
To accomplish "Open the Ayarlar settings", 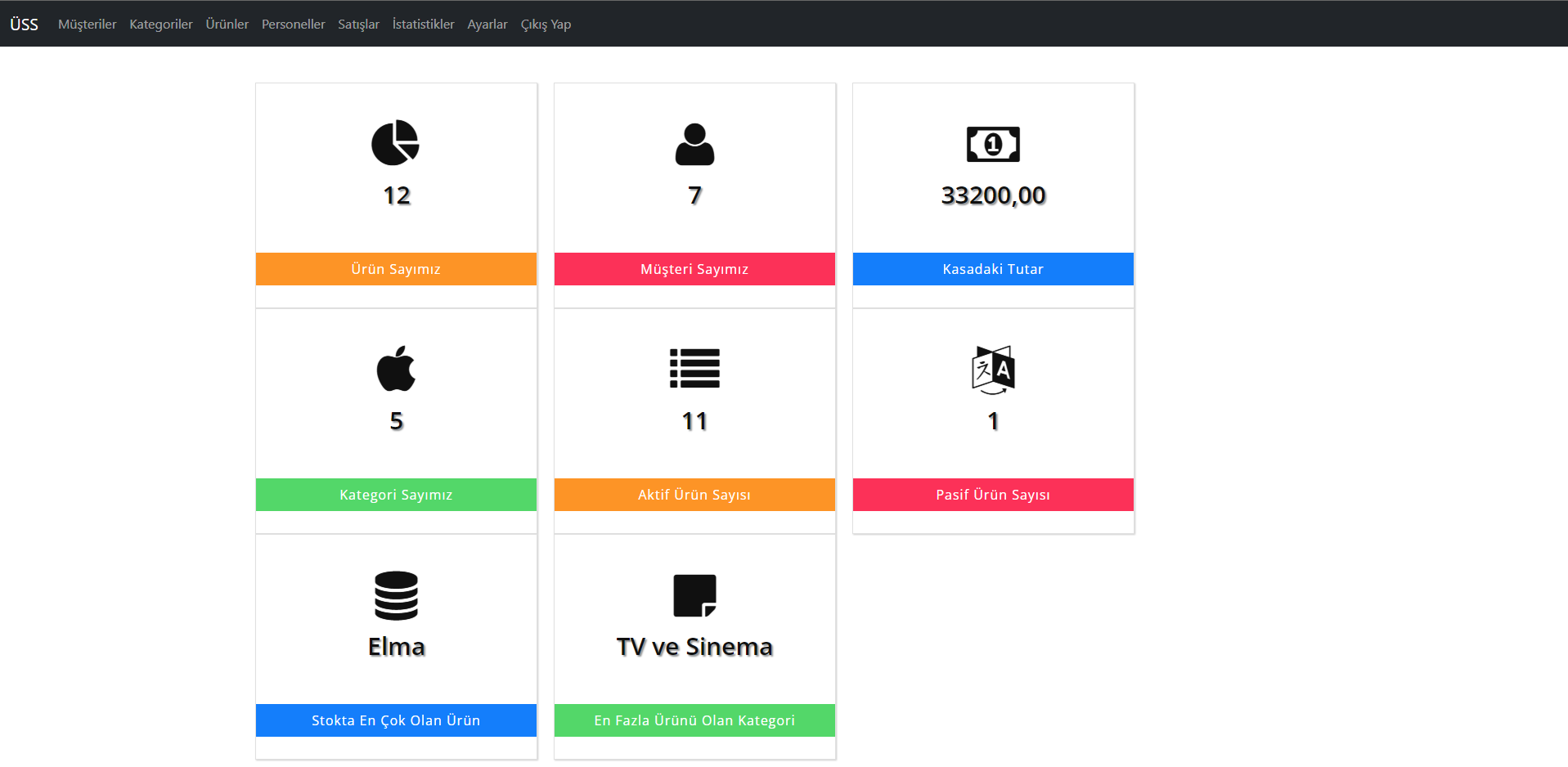I will [x=487, y=24].
